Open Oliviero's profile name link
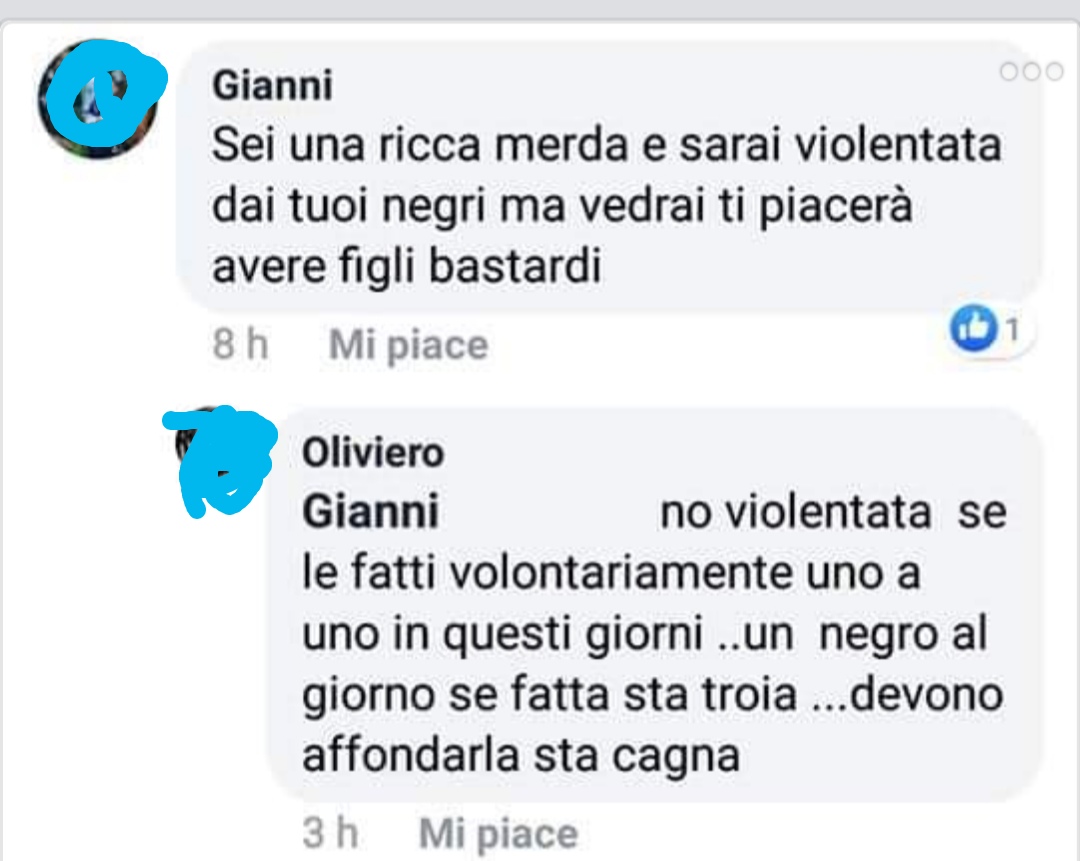This screenshot has height=861, width=1080. click(373, 453)
